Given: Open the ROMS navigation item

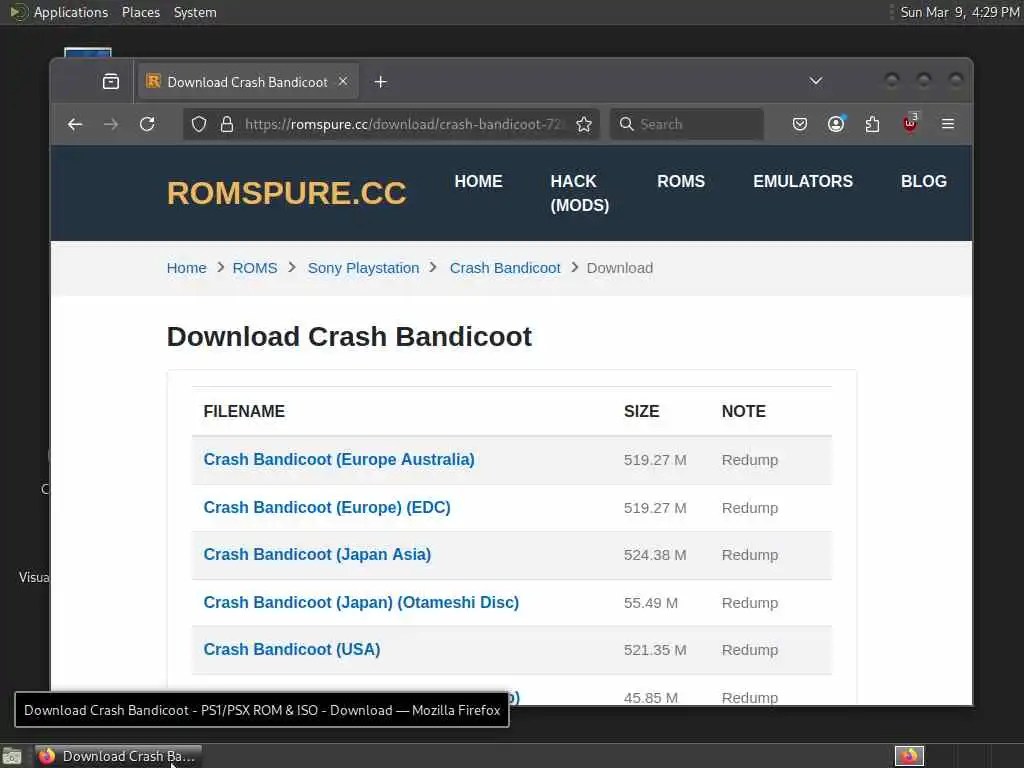Looking at the screenshot, I should click(x=681, y=182).
